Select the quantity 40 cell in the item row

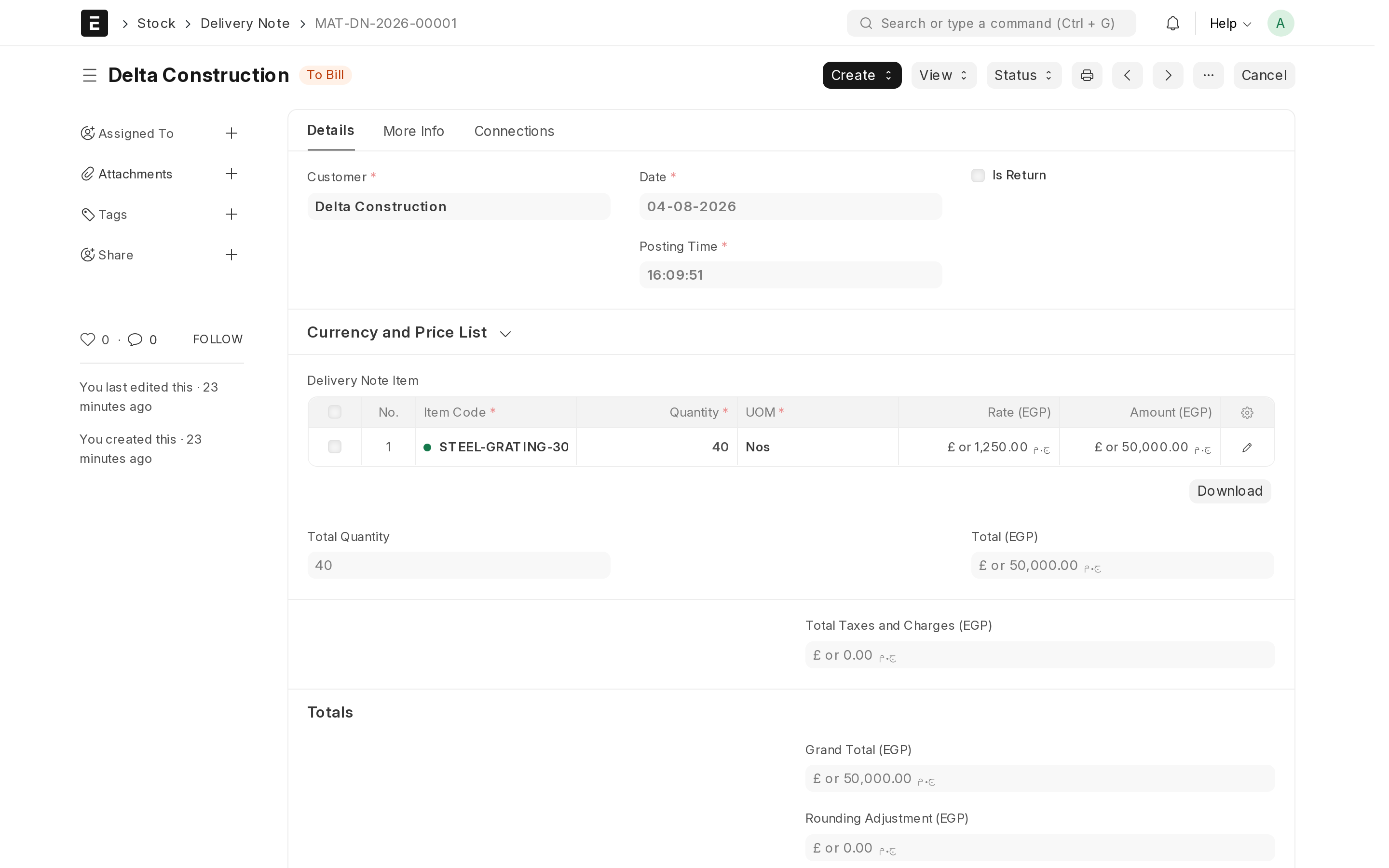[x=656, y=447]
